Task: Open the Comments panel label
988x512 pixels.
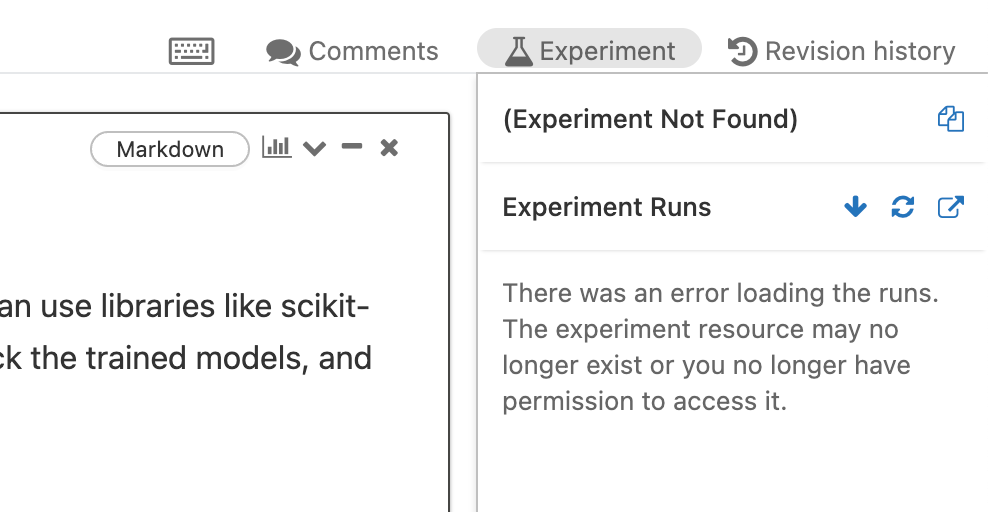Action: point(373,51)
